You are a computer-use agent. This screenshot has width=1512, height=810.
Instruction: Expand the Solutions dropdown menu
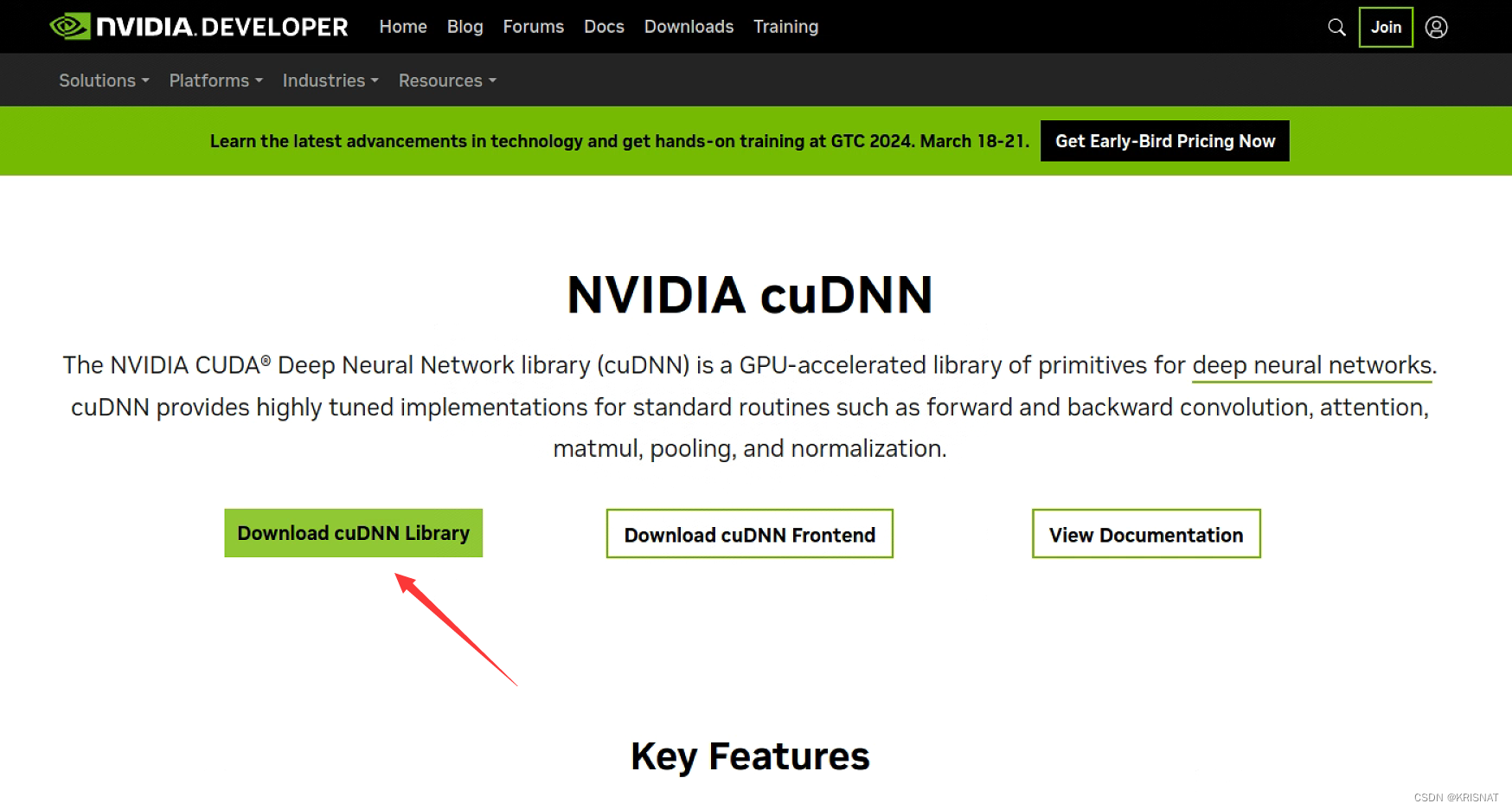(x=104, y=80)
